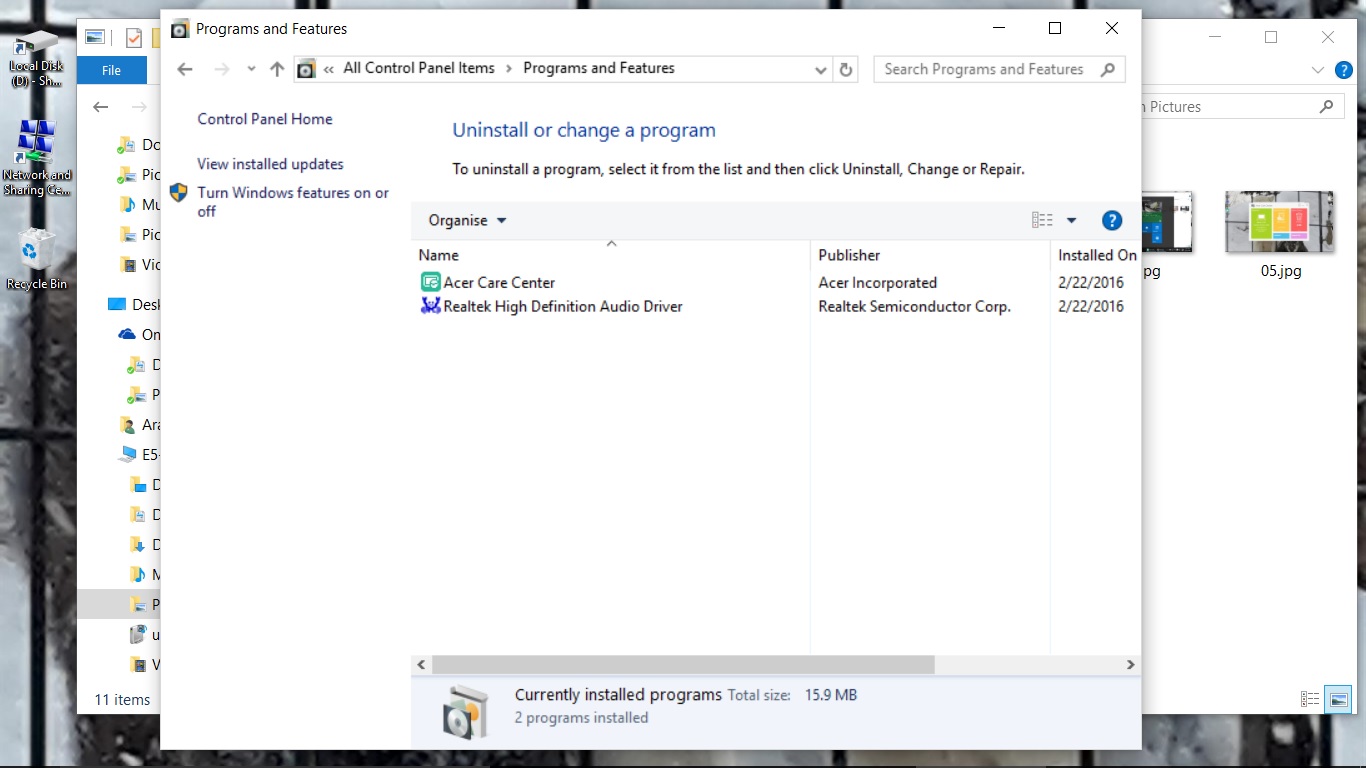Click the installed date in the Realtek row
This screenshot has height=768, width=1366.
coord(1091,307)
